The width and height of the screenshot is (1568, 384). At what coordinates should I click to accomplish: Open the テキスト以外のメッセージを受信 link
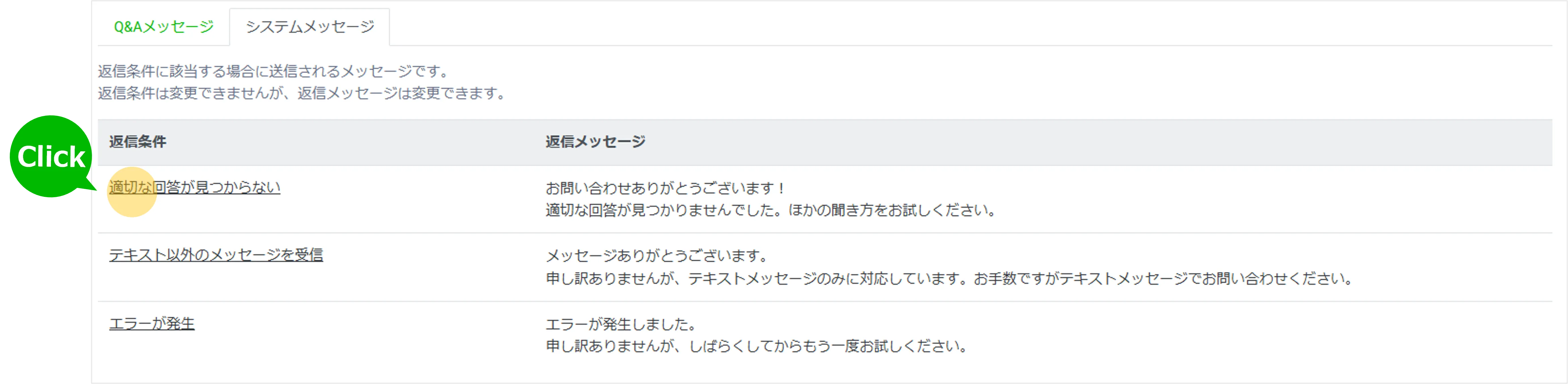tap(216, 255)
